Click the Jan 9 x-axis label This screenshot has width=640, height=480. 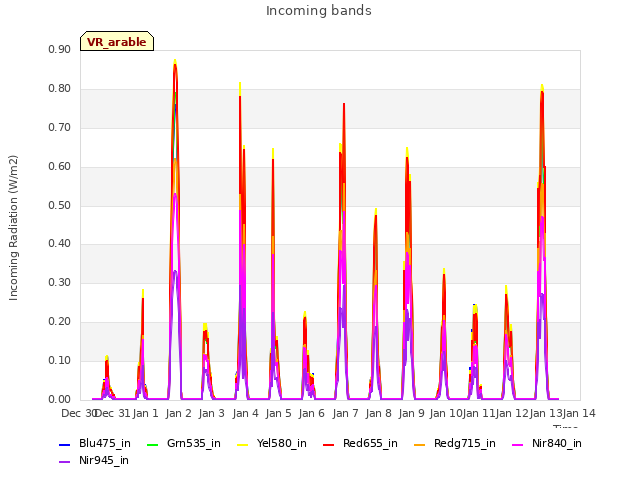click(x=412, y=413)
